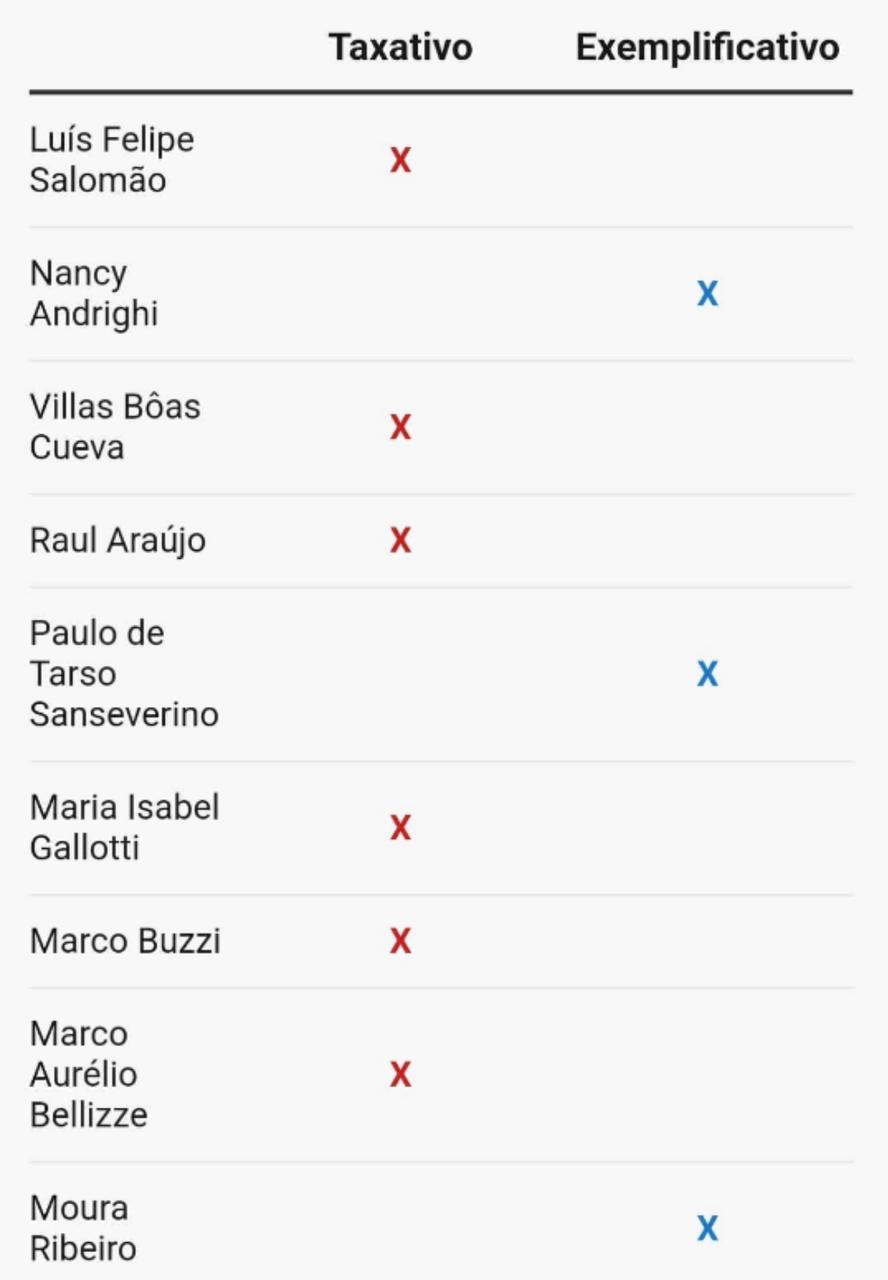The width and height of the screenshot is (888, 1280).
Task: Select the Marco Buzzi row label
Action: 125,941
